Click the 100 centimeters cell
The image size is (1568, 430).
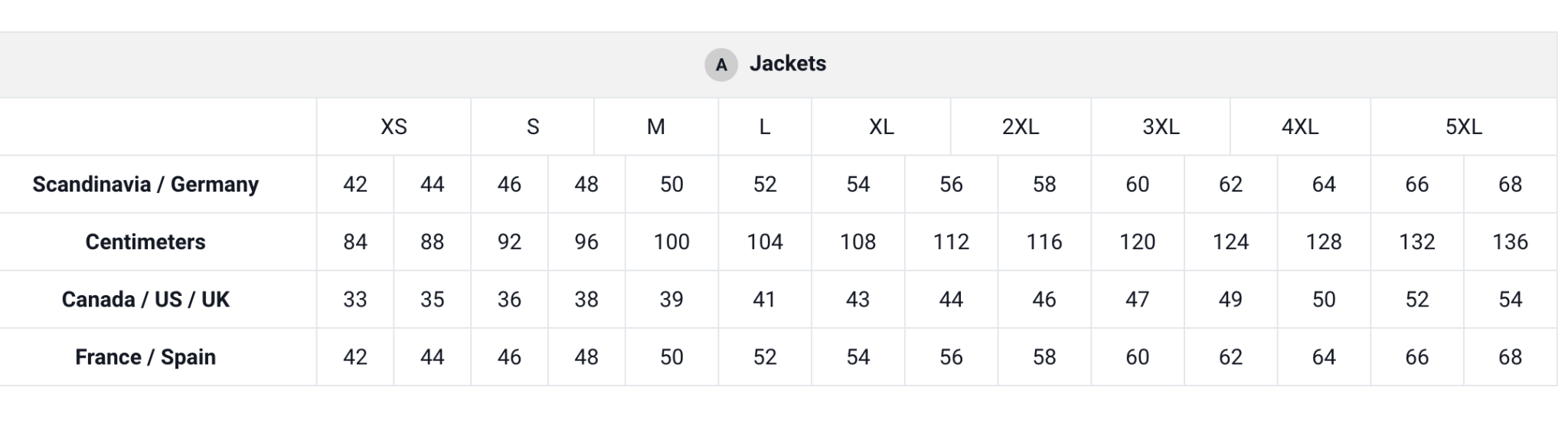(x=671, y=241)
